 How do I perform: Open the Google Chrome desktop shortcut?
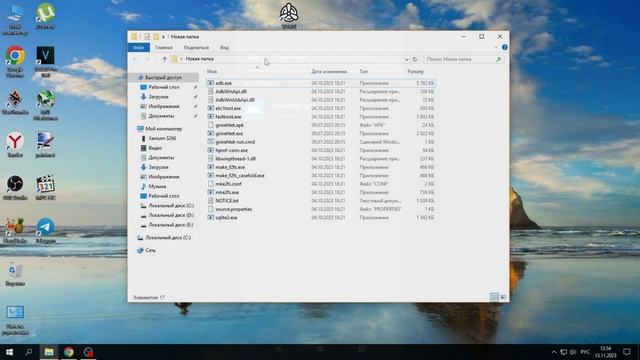click(15, 62)
